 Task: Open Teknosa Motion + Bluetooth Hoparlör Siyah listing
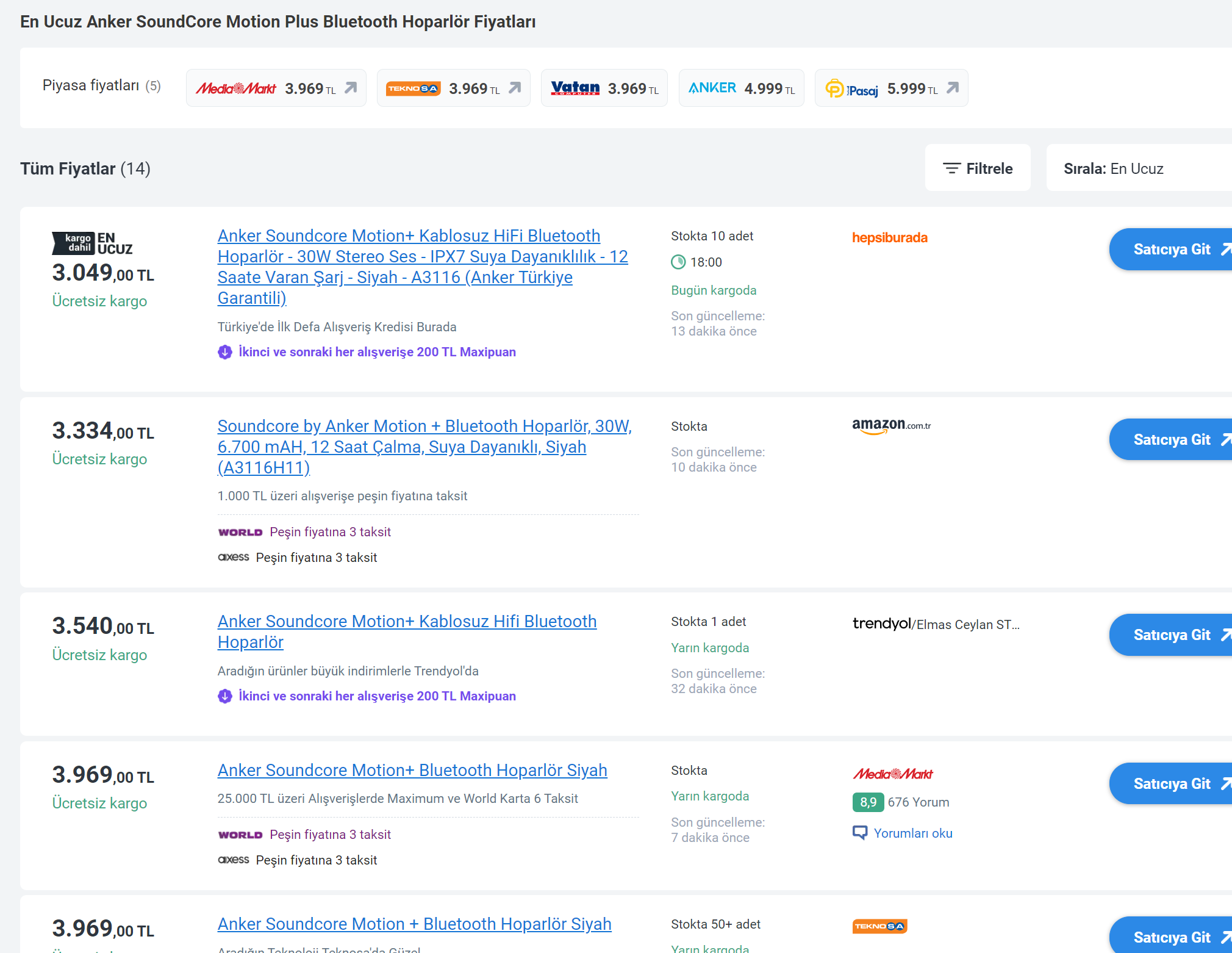(414, 924)
